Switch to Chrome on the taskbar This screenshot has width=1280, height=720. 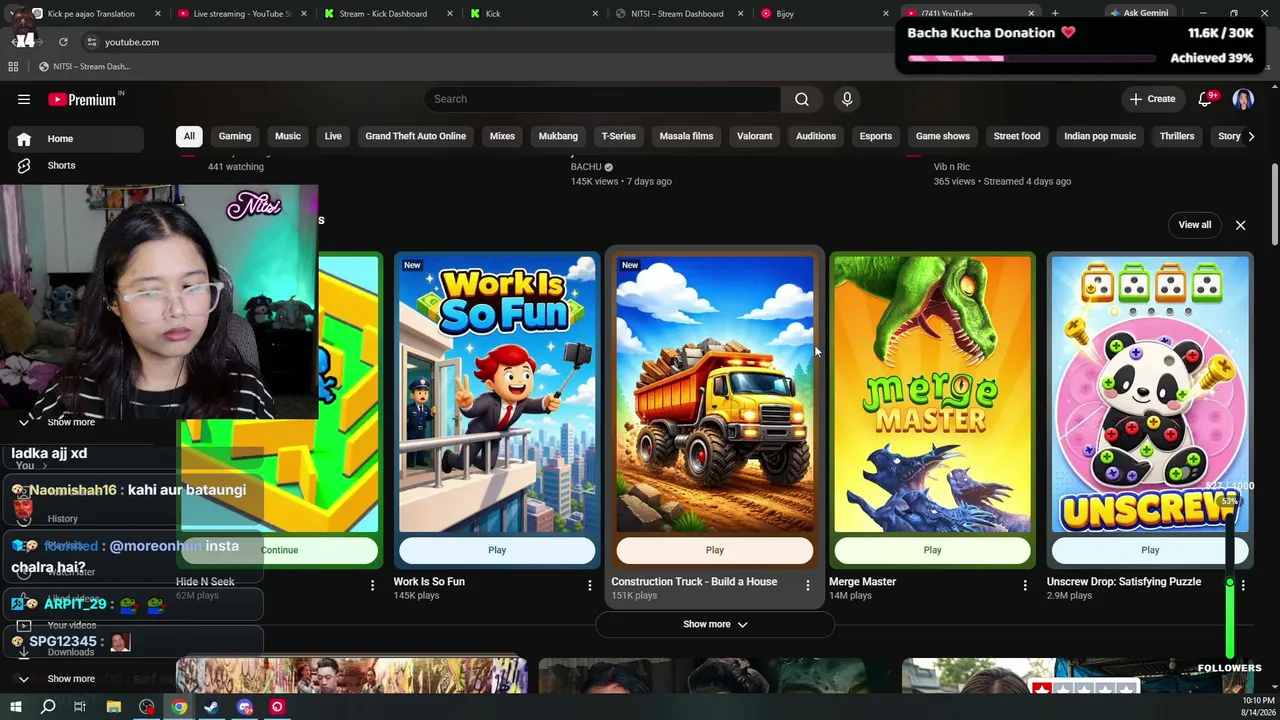(x=179, y=707)
